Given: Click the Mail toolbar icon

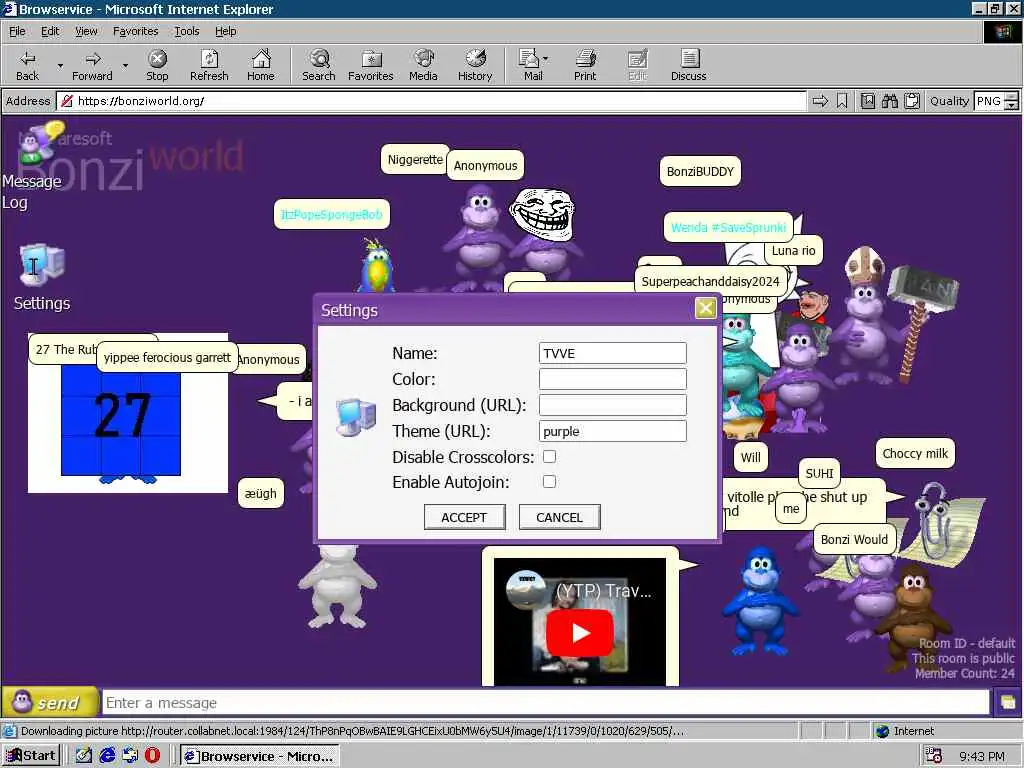Looking at the screenshot, I should pyautogui.click(x=530, y=65).
